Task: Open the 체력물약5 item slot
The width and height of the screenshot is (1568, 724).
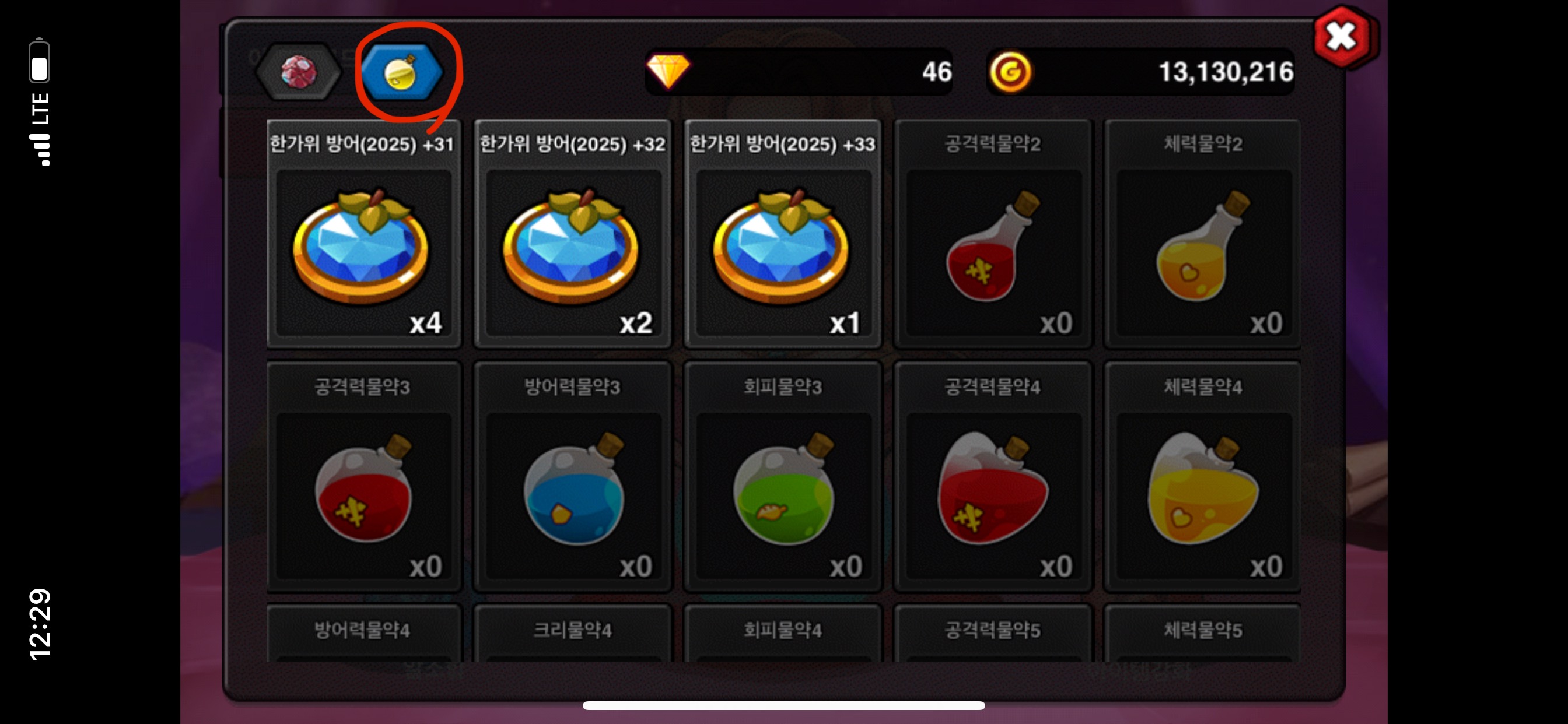Action: 1203,632
